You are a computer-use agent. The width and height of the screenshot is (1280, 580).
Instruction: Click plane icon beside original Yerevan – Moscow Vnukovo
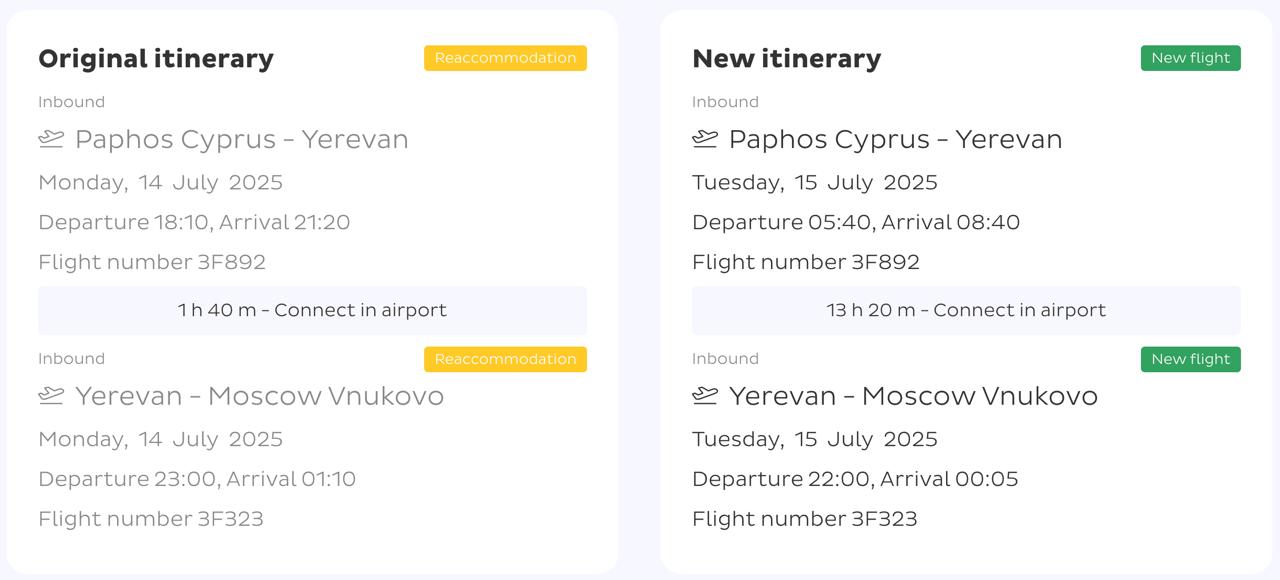(x=51, y=396)
